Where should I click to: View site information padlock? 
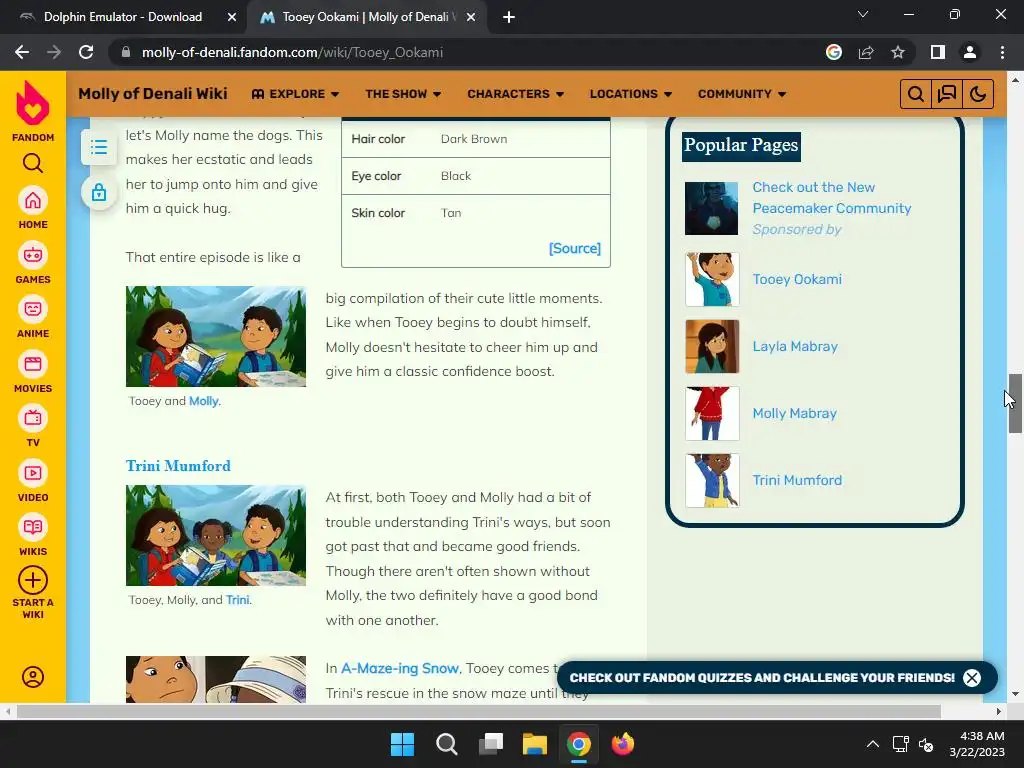click(126, 52)
